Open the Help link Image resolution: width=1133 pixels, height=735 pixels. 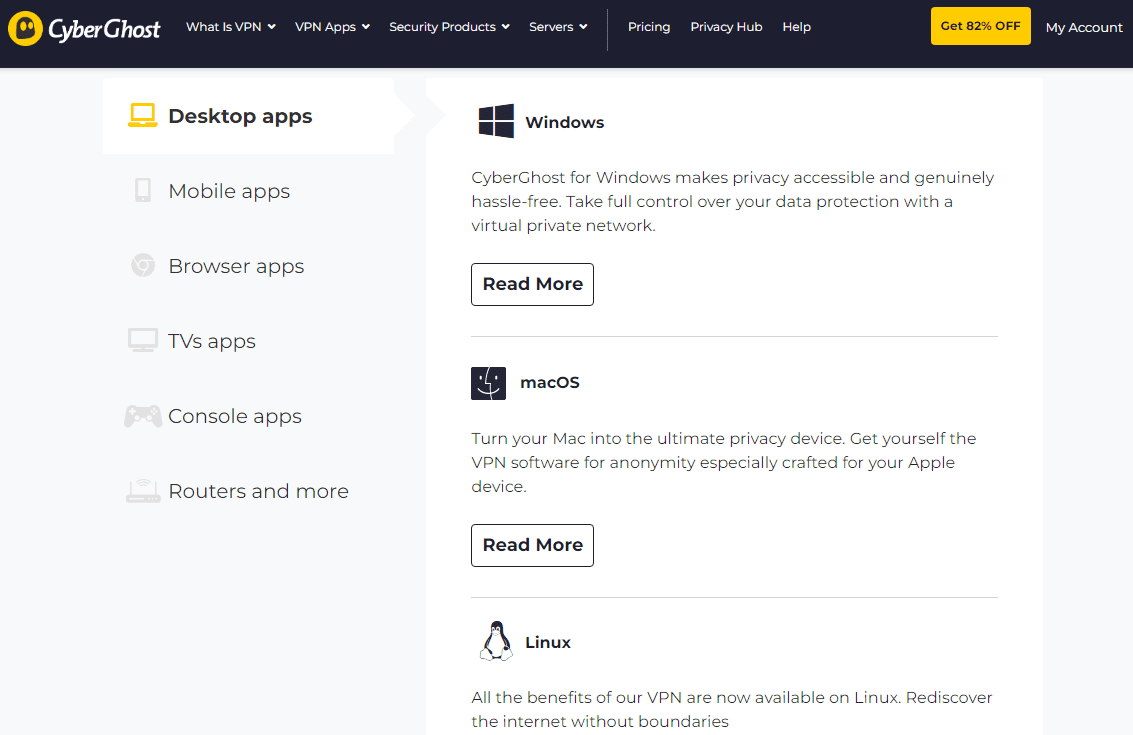[x=796, y=27]
